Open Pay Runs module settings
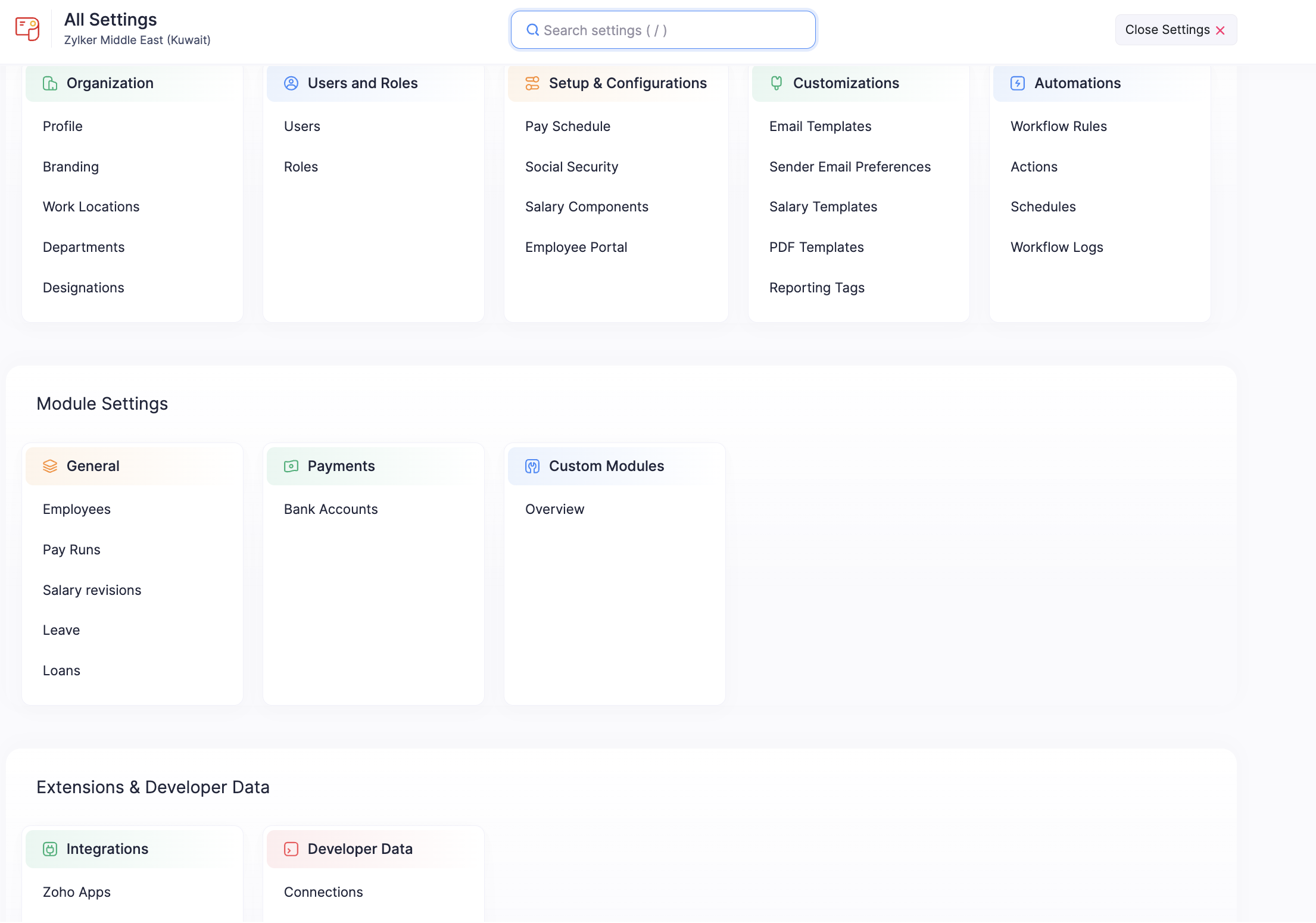The image size is (1316, 923). point(71,550)
